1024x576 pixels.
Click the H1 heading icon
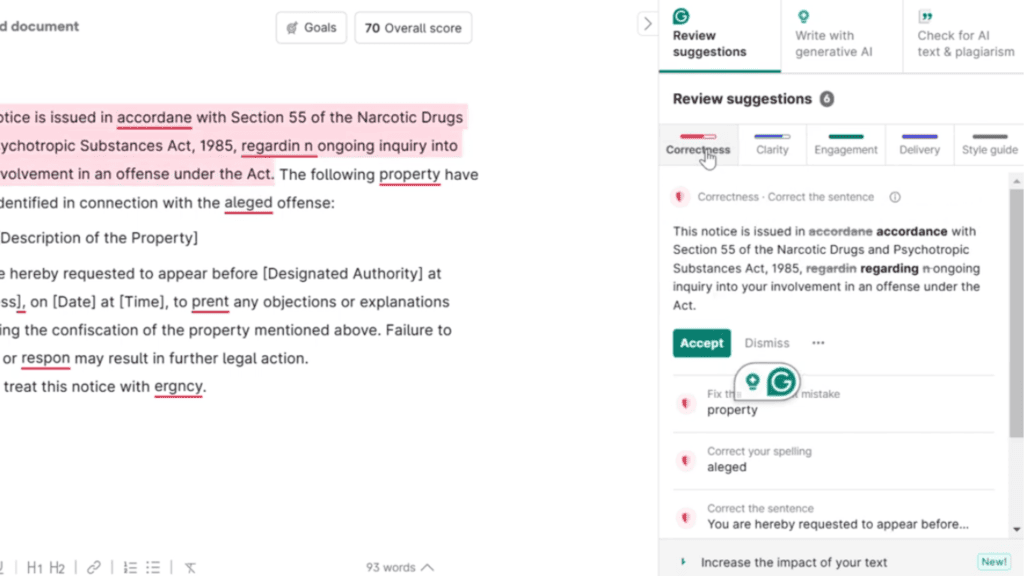tap(35, 567)
